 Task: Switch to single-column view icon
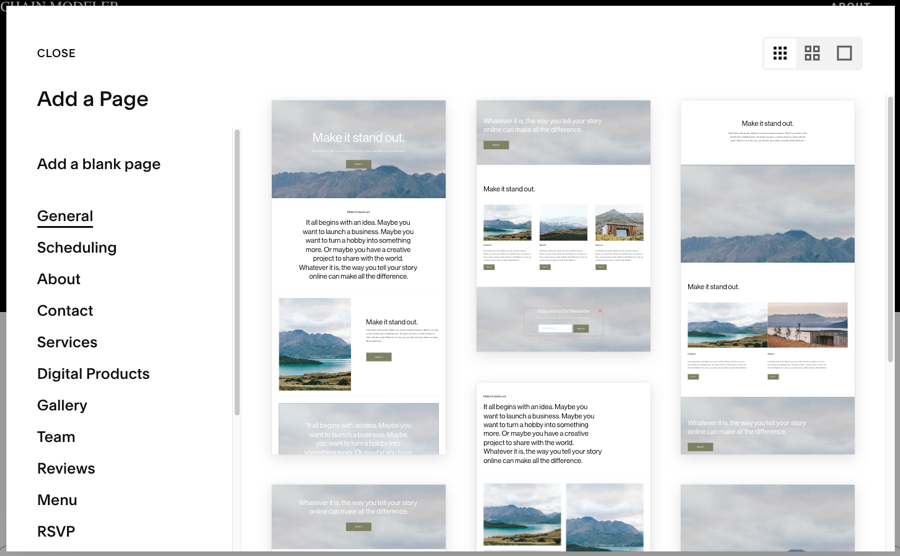[x=844, y=53]
